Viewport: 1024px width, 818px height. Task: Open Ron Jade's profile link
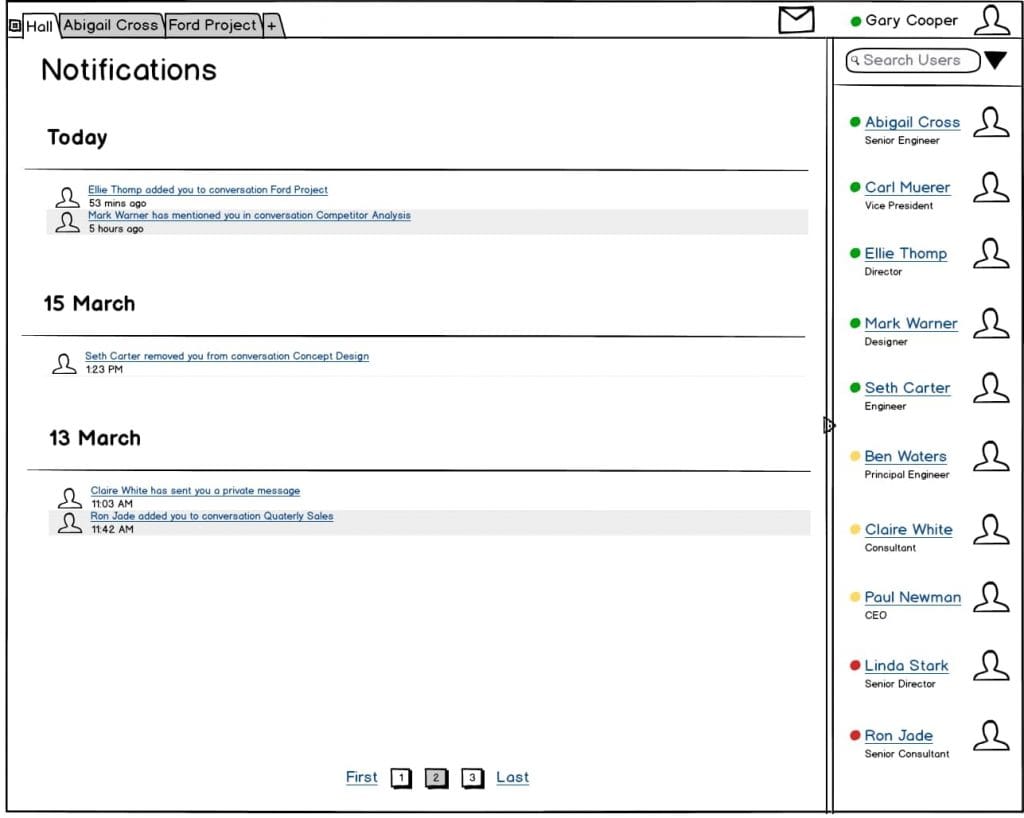[899, 736]
